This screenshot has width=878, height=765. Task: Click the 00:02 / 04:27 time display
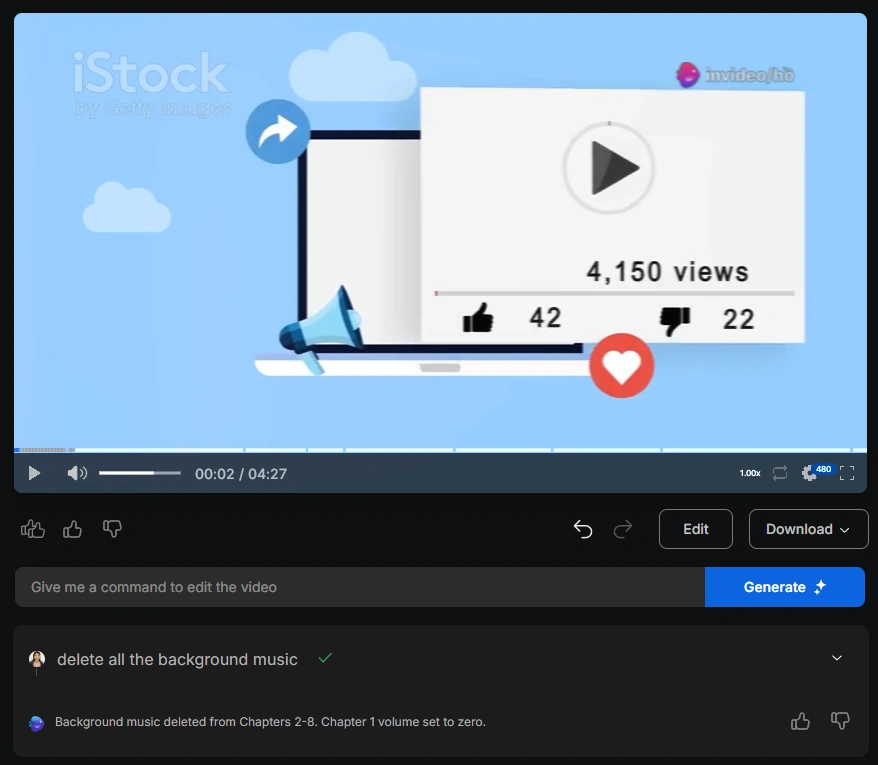241,474
